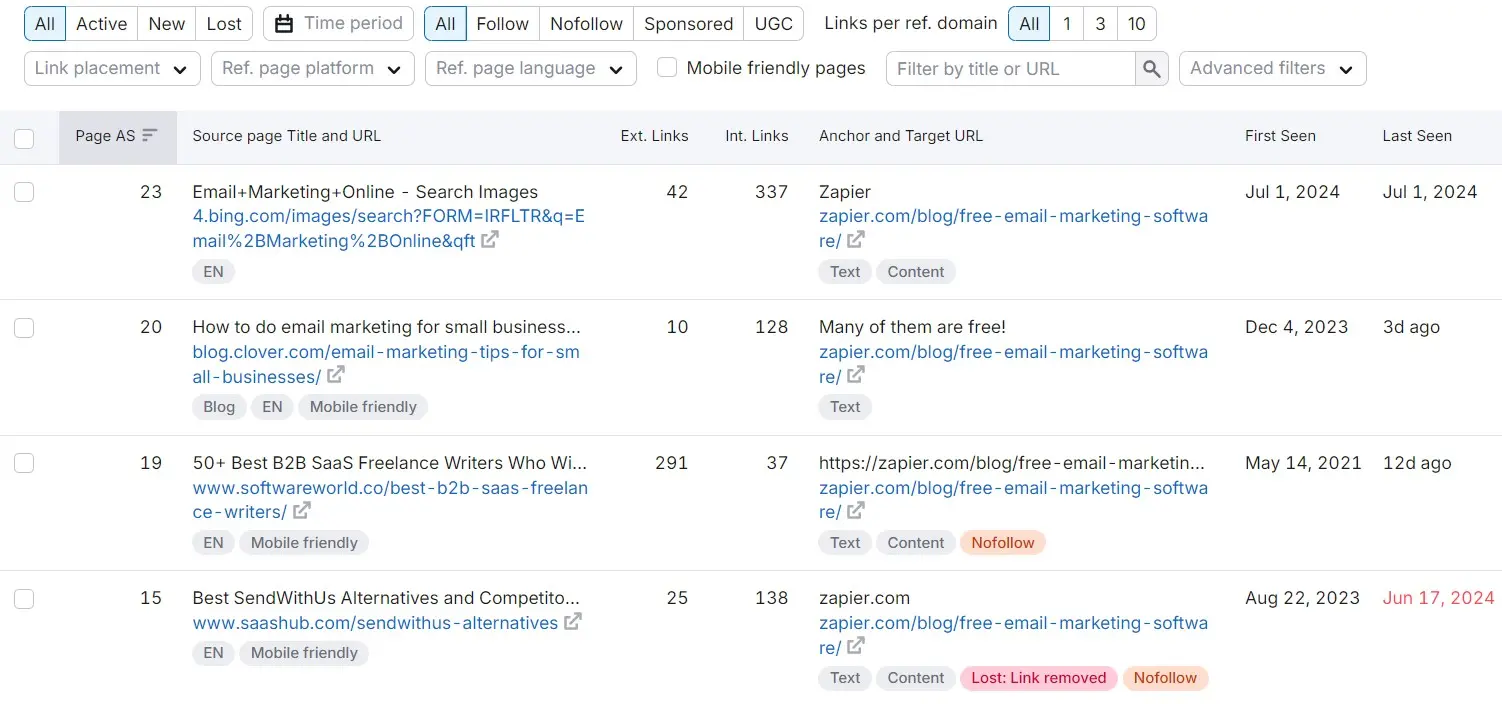Enable the Mobile friendly pages checkbox
The height and width of the screenshot is (704, 1502).
[667, 68]
